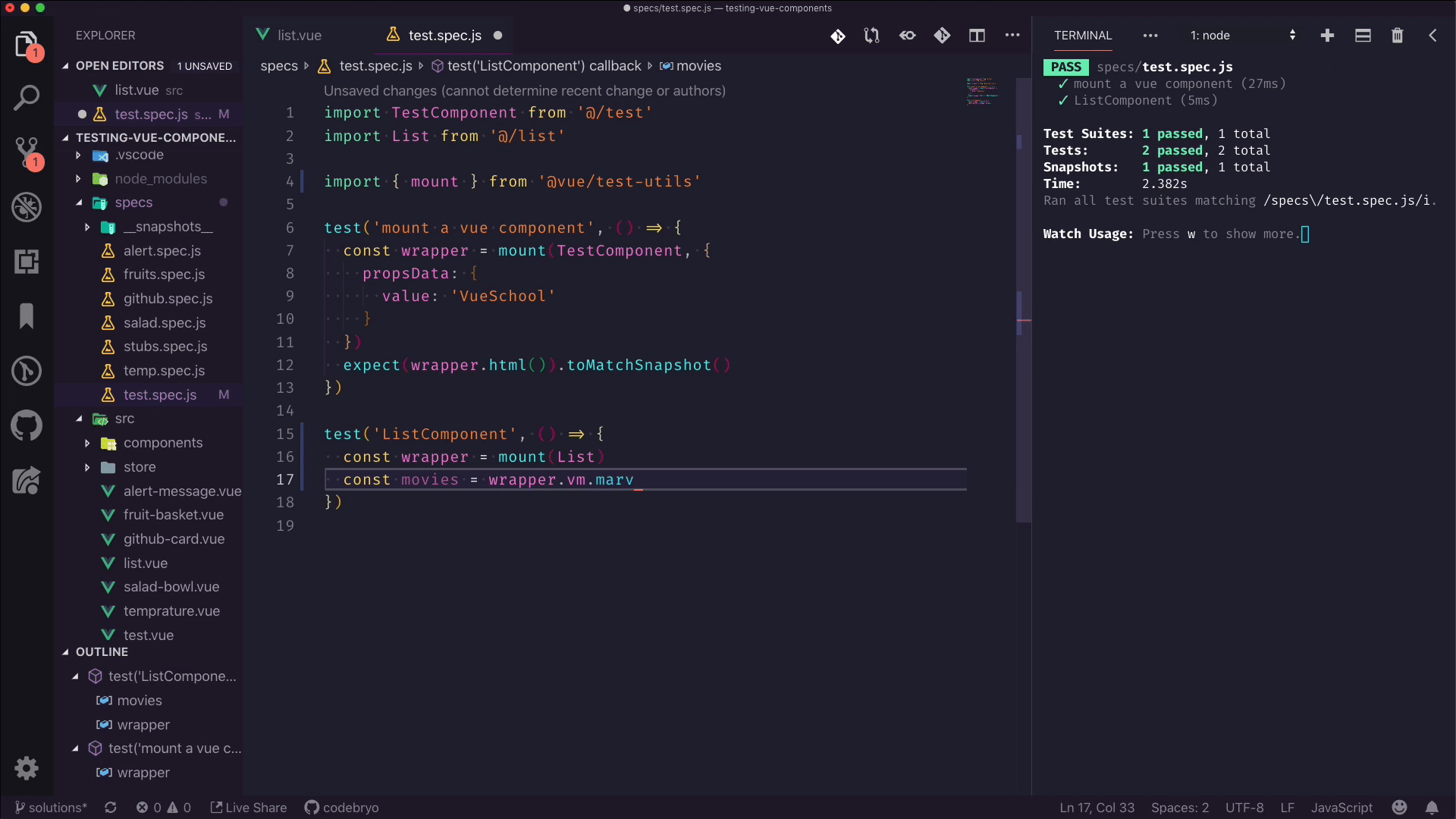Click the sync changes icon in status bar

click(111, 808)
